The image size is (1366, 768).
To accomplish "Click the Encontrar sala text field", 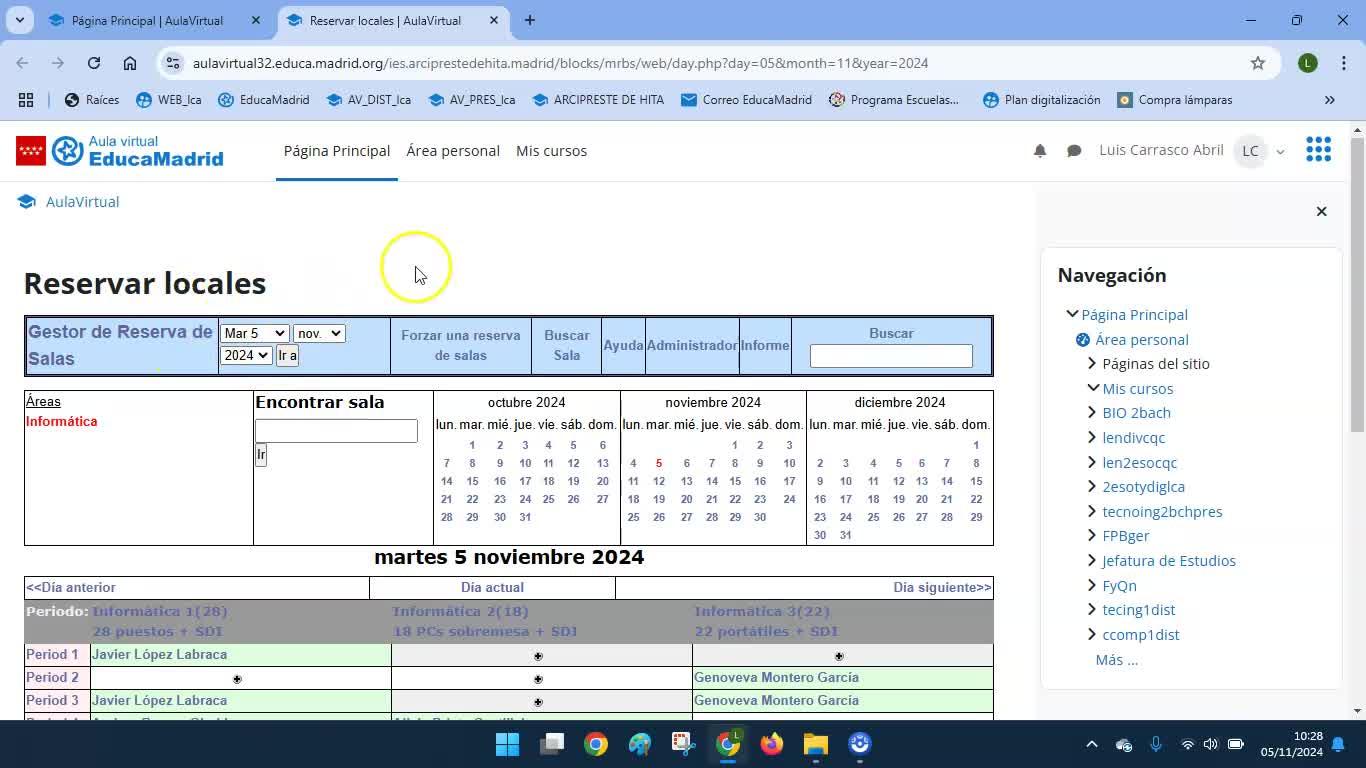I will pyautogui.click(x=336, y=431).
